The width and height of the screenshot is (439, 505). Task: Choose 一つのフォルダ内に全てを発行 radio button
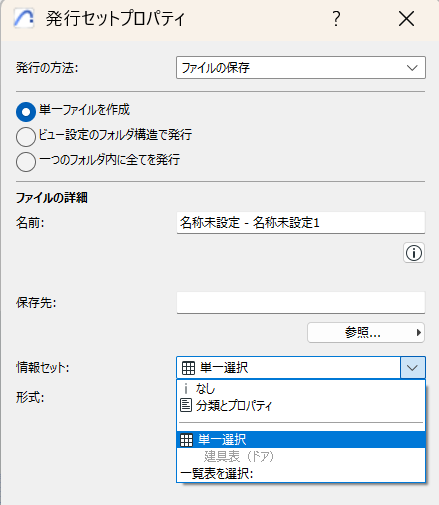click(26, 162)
